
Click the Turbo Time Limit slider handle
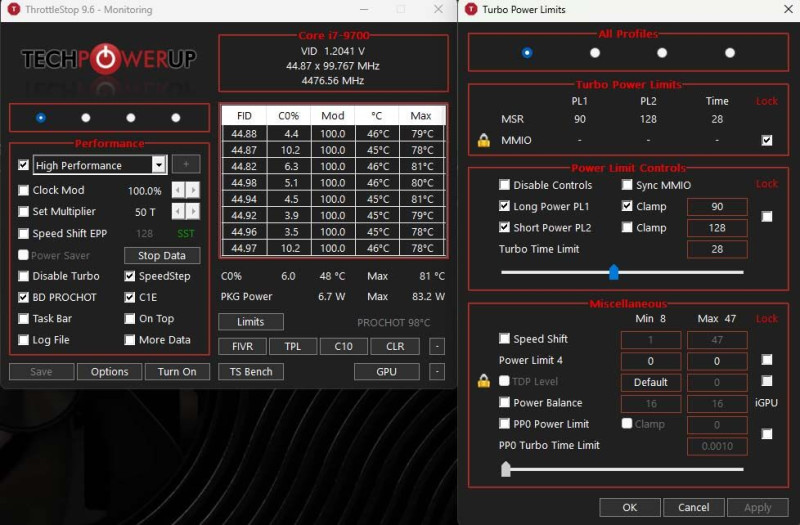[614, 272]
